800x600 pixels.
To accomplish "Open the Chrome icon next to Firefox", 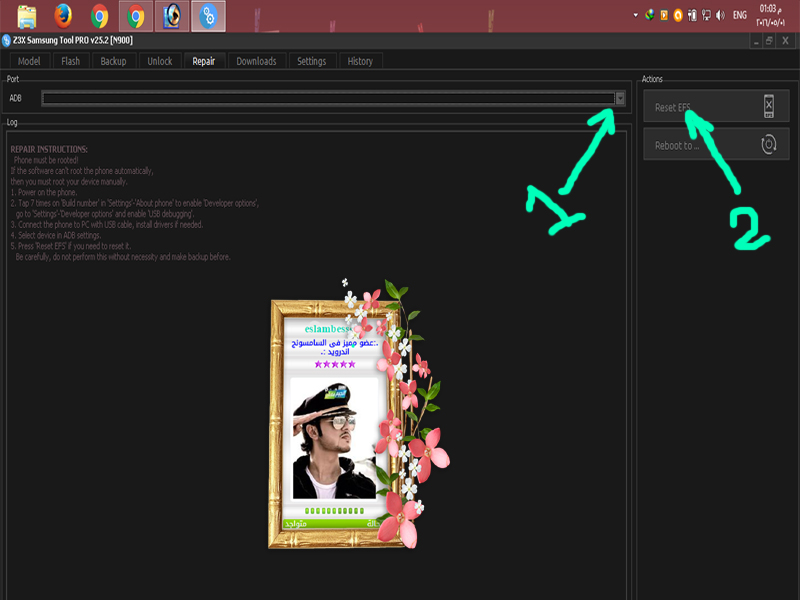I will pyautogui.click(x=99, y=16).
